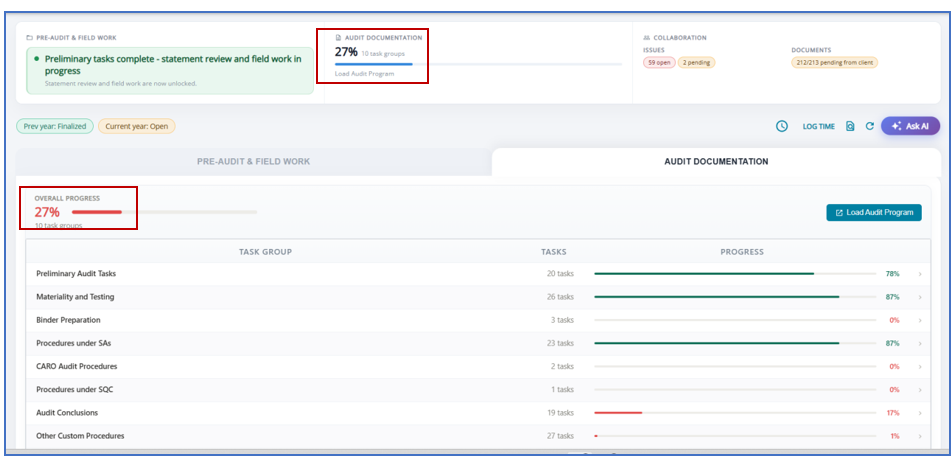
Task: Click the clock icon beside Log Time
Action: (782, 126)
